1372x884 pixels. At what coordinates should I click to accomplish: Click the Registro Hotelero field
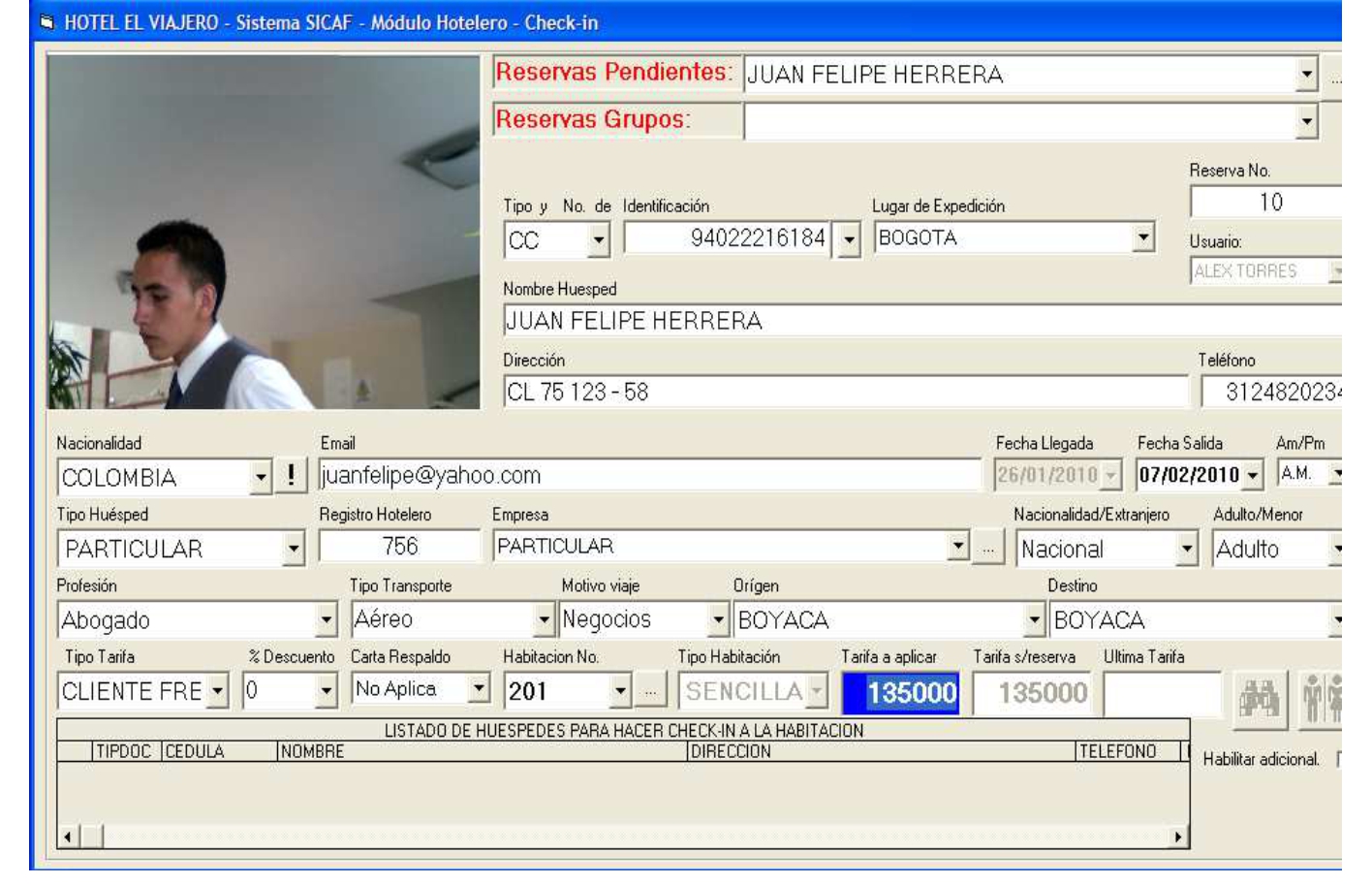(x=399, y=547)
